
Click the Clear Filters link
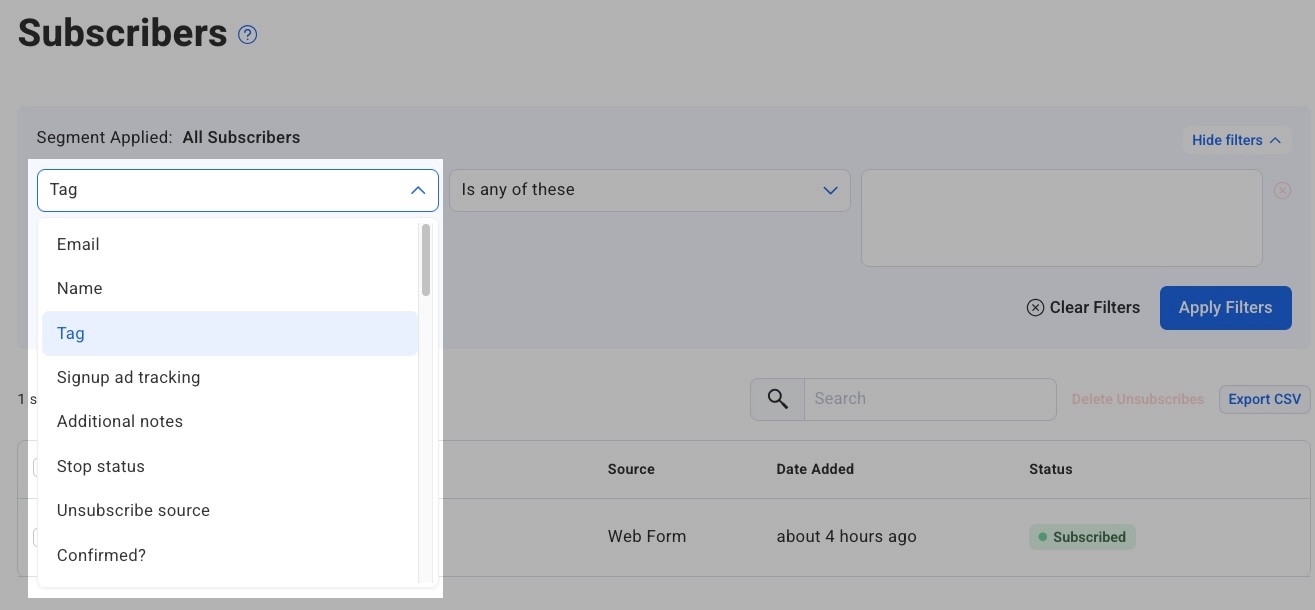click(1094, 307)
